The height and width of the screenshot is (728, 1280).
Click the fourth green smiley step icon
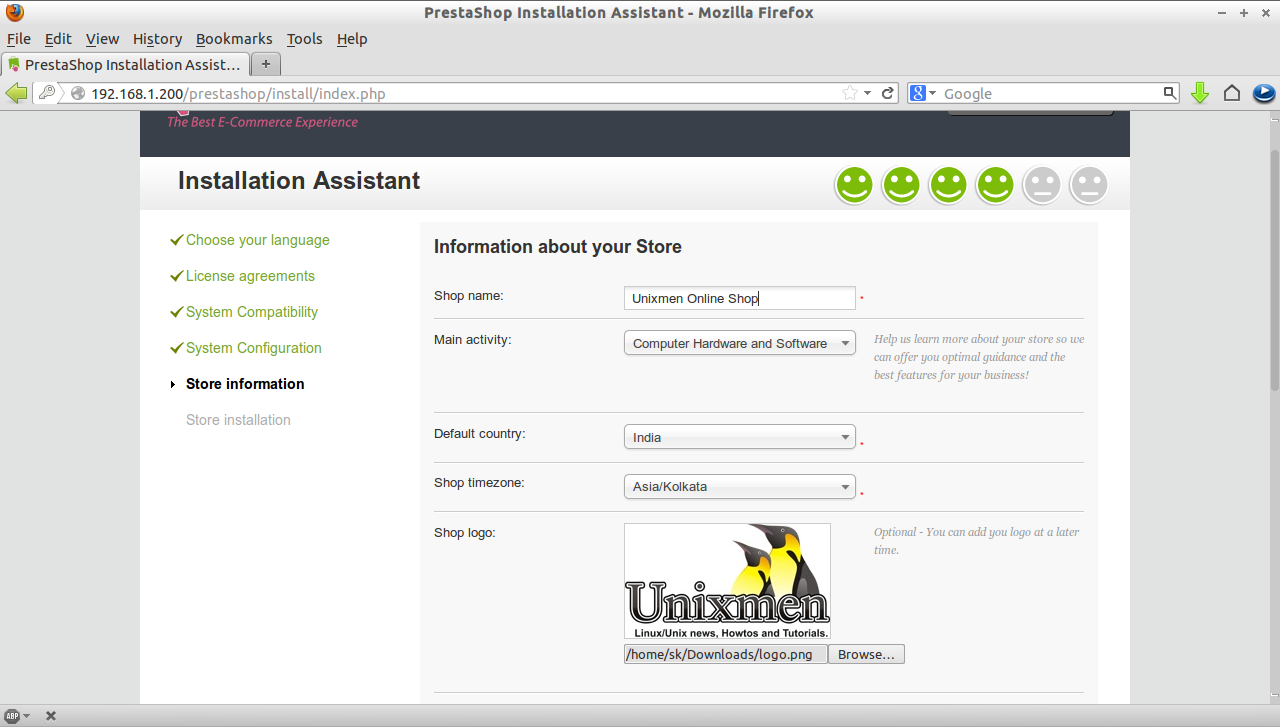point(995,185)
